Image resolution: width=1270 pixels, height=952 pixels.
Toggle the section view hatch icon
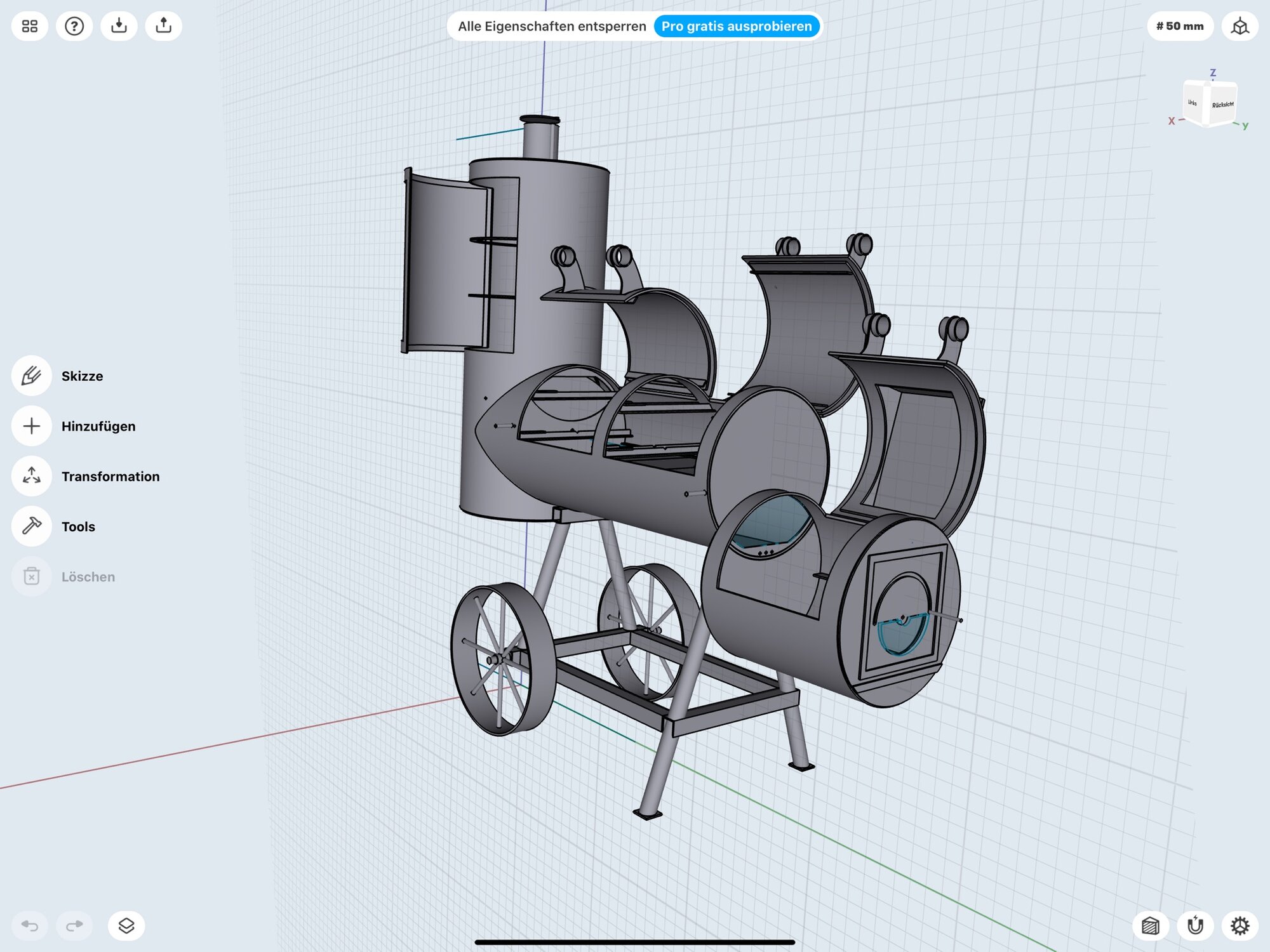point(1151,926)
